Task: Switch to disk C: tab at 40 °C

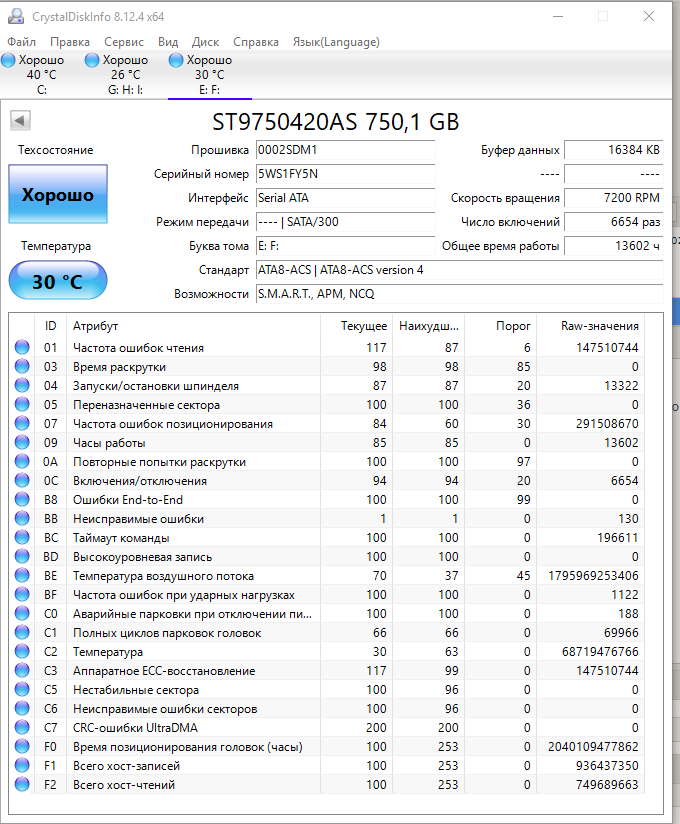Action: pyautogui.click(x=41, y=75)
